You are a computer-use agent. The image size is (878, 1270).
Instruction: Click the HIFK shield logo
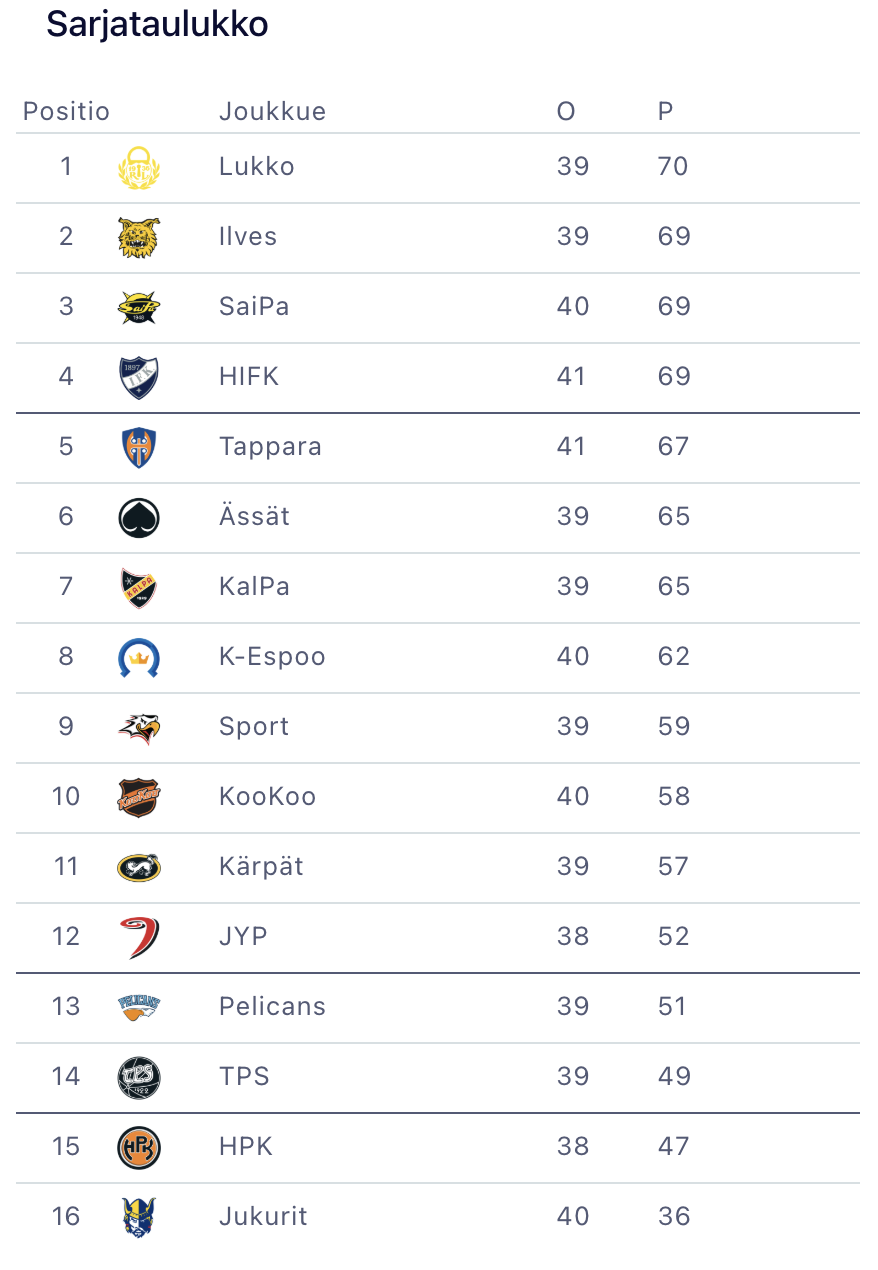[x=139, y=377]
